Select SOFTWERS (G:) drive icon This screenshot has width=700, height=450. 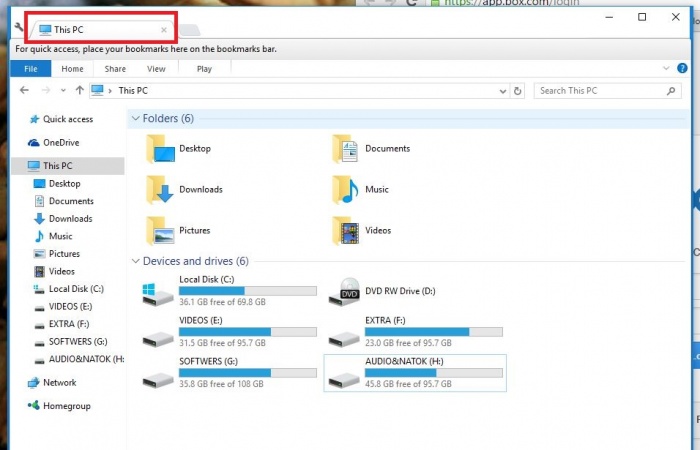[158, 380]
